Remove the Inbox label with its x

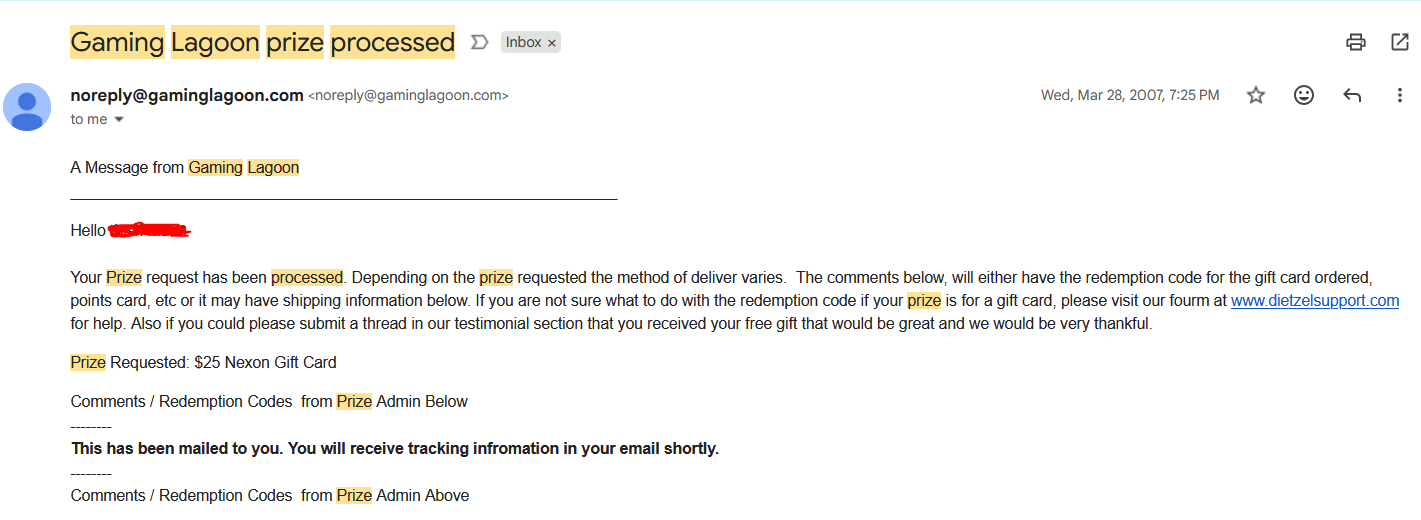552,43
